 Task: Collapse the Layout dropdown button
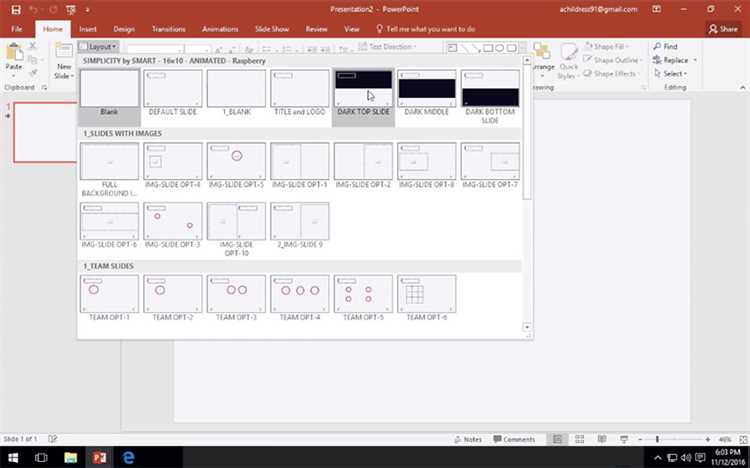point(99,46)
